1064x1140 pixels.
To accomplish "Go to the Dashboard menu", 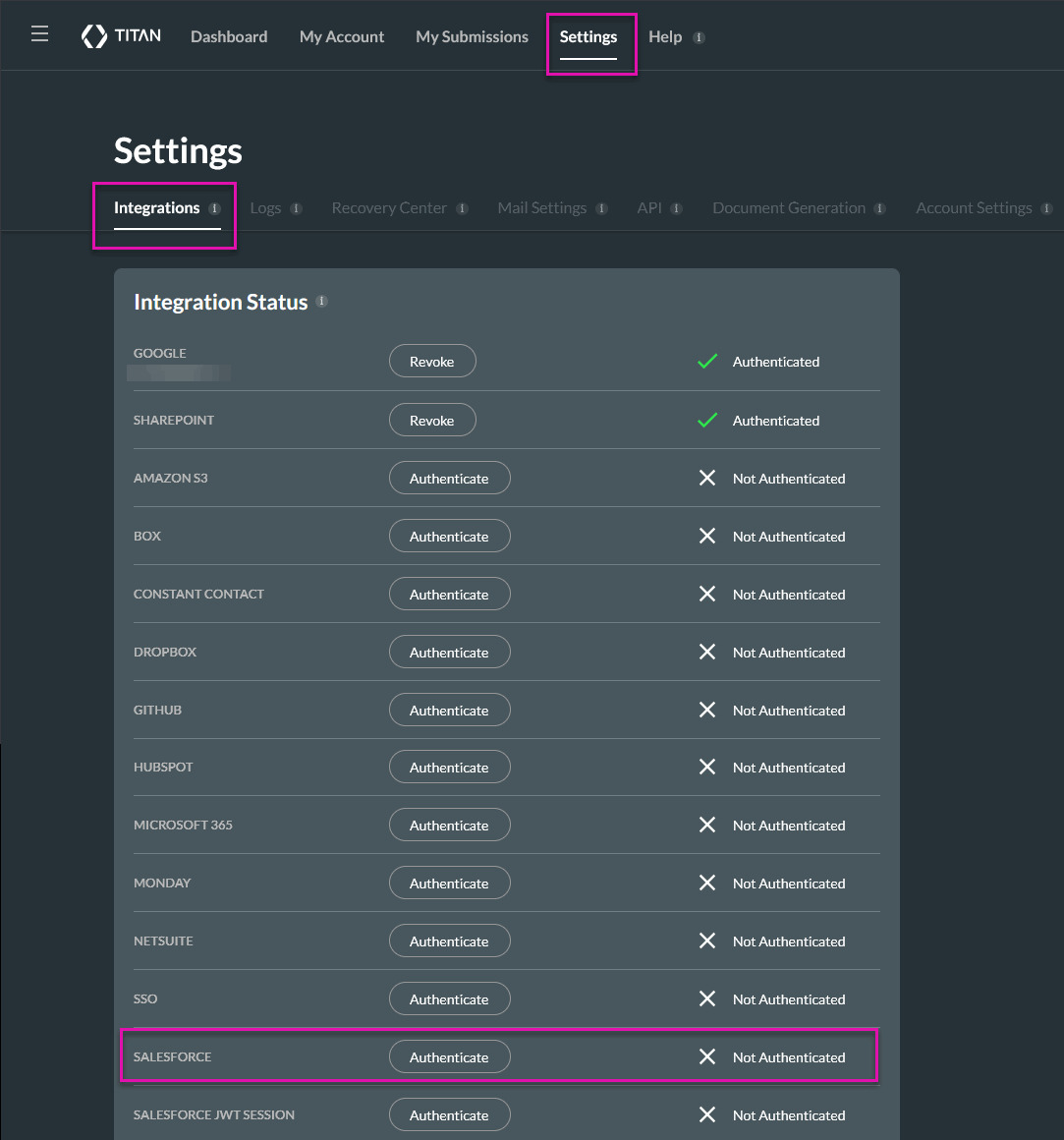I will (229, 36).
